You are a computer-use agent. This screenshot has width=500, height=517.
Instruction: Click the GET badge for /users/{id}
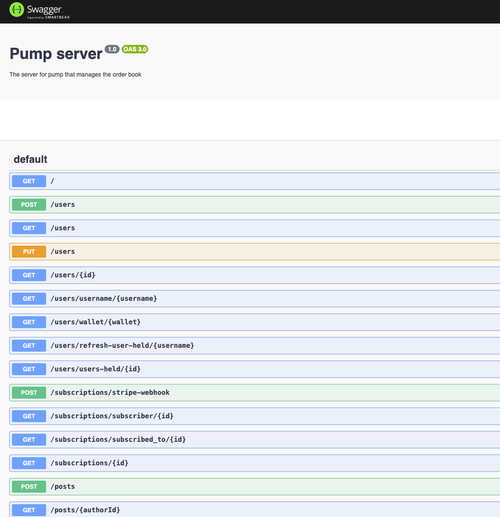29,275
